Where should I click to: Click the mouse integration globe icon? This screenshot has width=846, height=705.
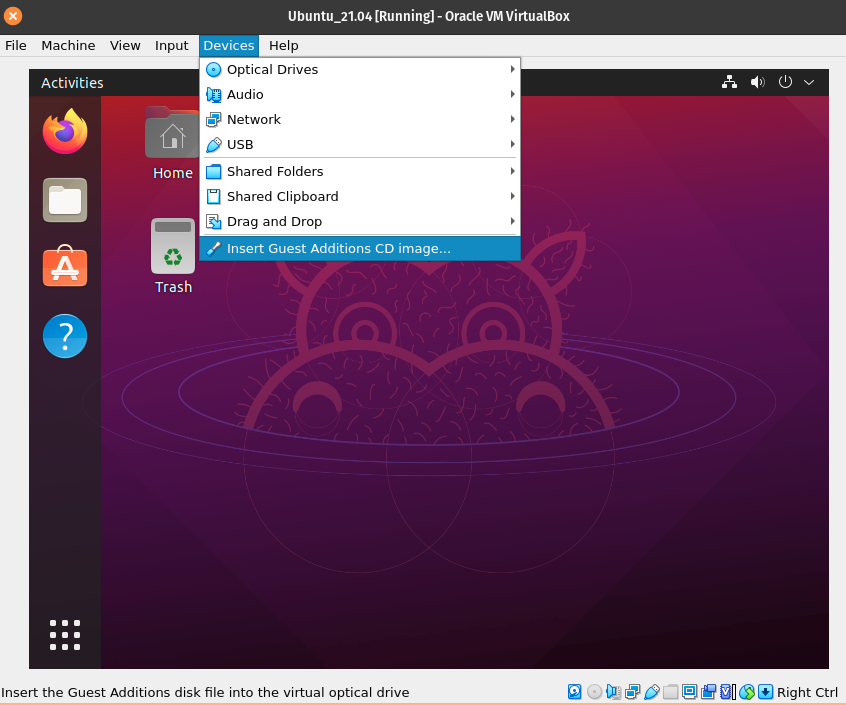747,692
